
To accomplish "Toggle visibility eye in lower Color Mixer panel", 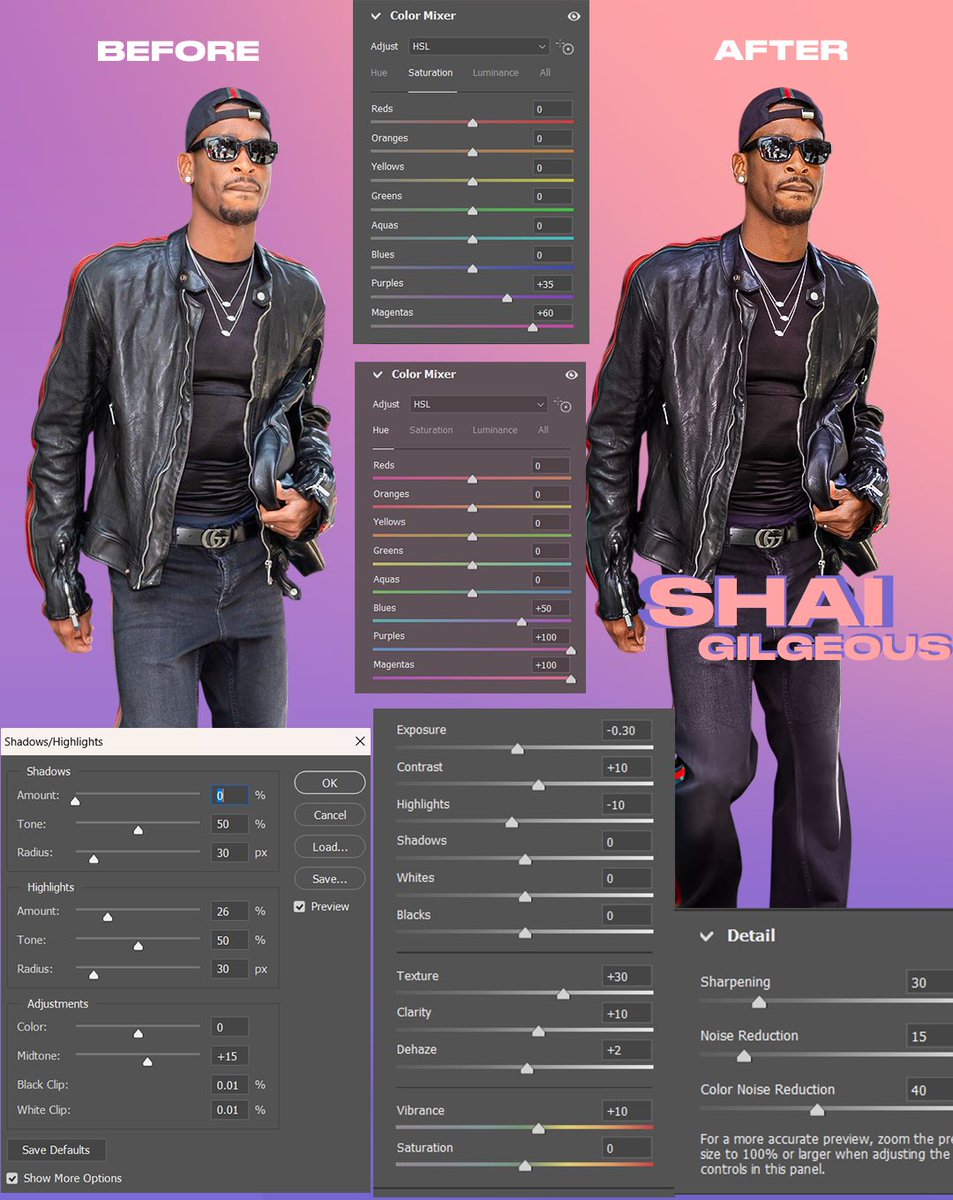I will tap(571, 375).
